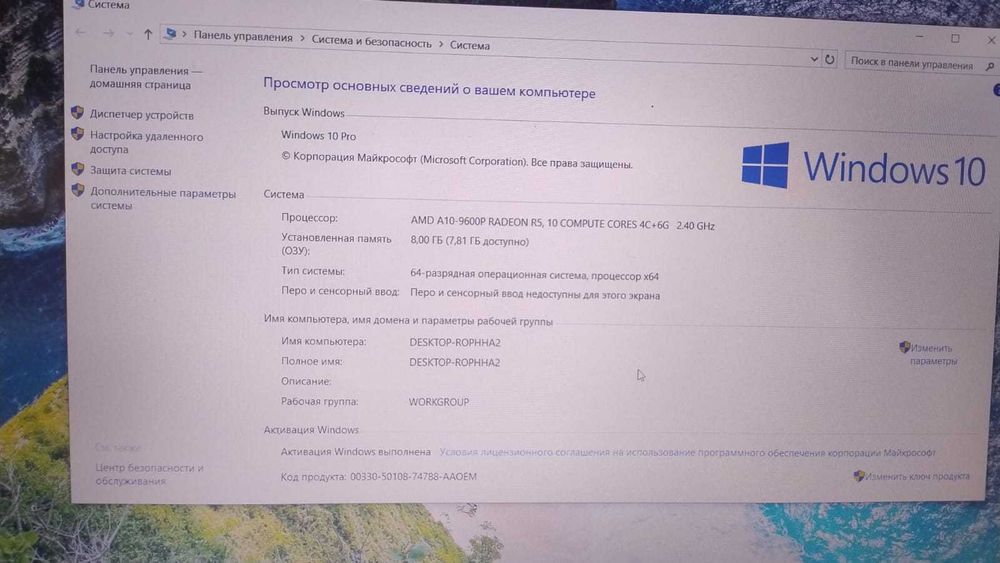The width and height of the screenshot is (1000, 563).
Task: Click the shield icon next to 'Изменить параметры'
Action: coord(904,347)
